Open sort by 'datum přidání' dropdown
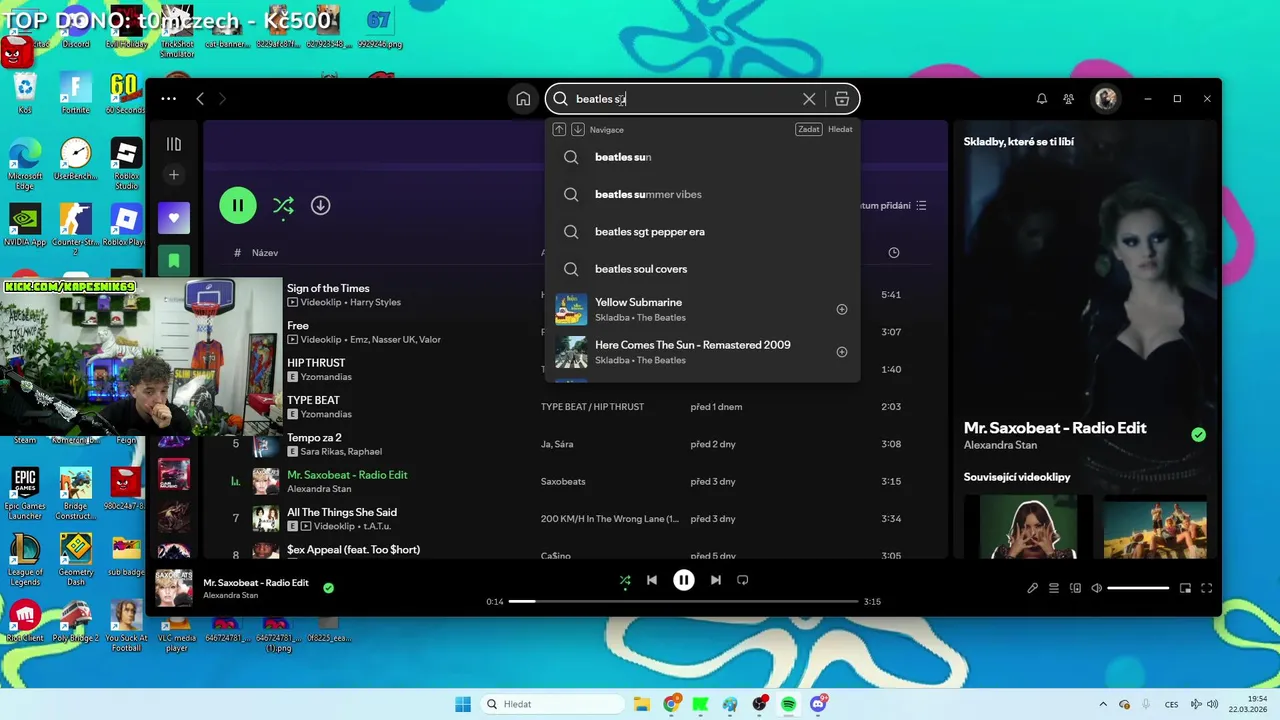This screenshot has width=1280, height=720. click(x=893, y=206)
